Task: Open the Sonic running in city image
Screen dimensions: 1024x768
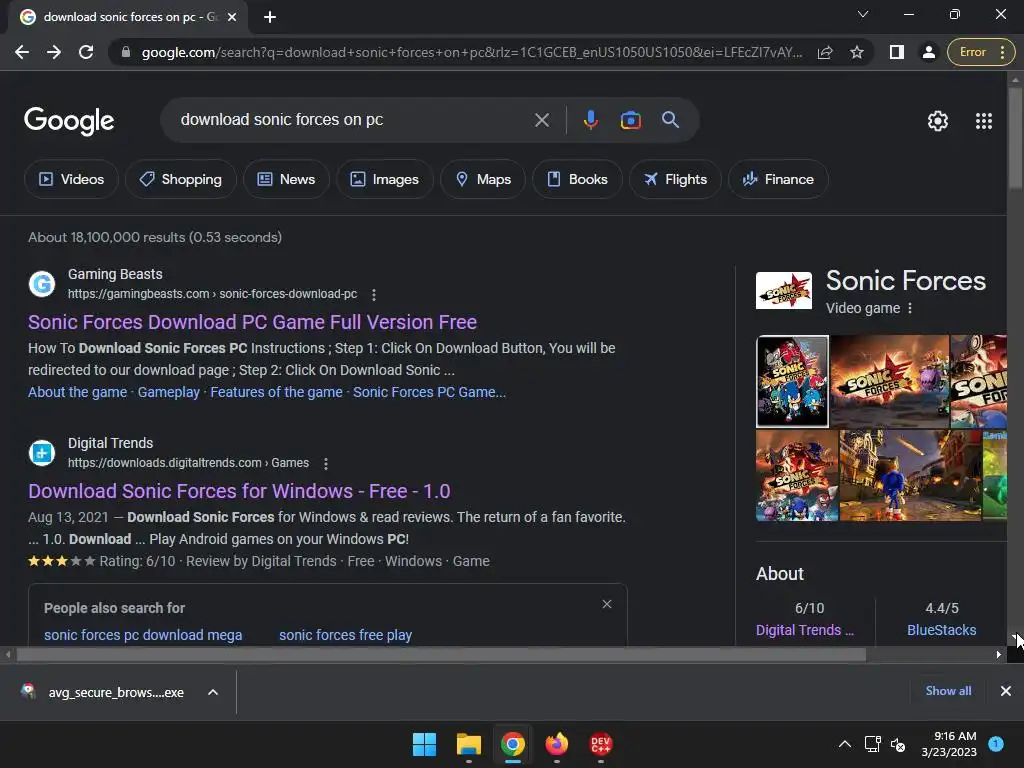Action: pos(910,475)
